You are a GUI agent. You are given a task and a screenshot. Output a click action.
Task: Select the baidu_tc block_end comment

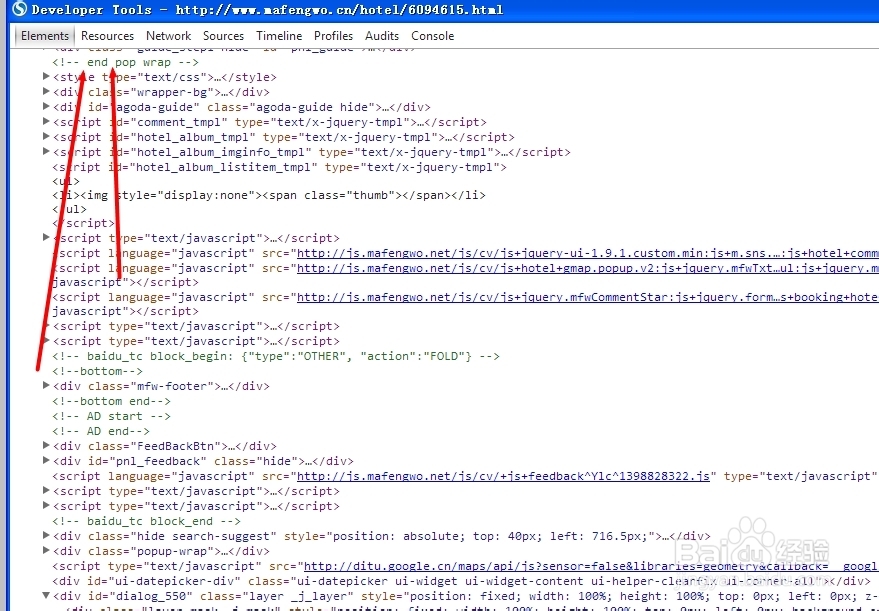click(x=146, y=521)
